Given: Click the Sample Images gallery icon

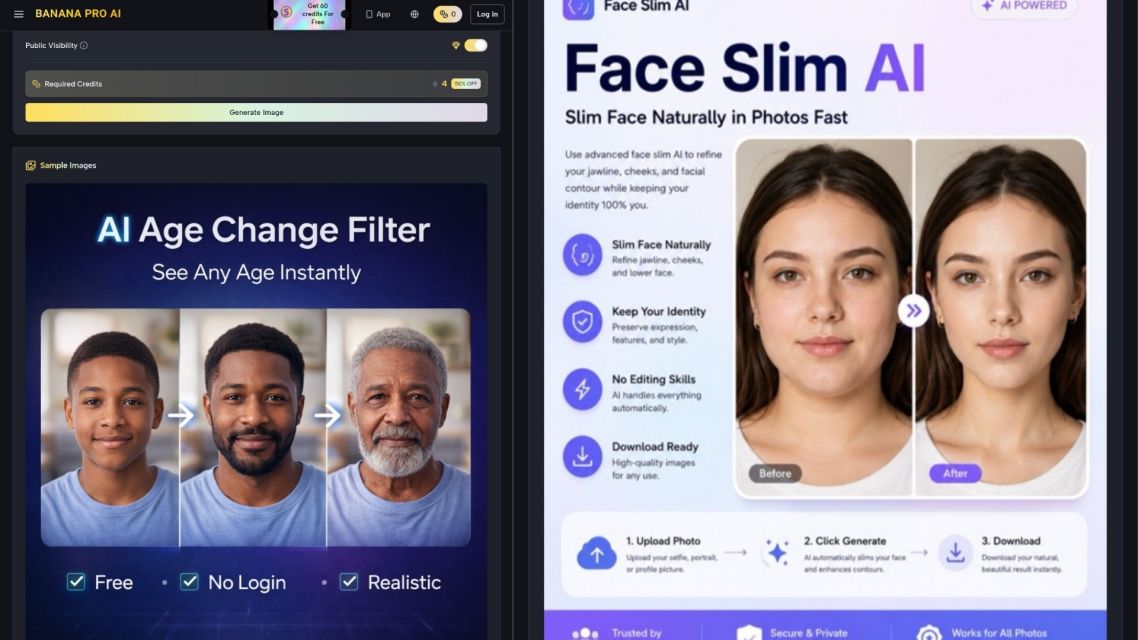Looking at the screenshot, I should tap(30, 165).
